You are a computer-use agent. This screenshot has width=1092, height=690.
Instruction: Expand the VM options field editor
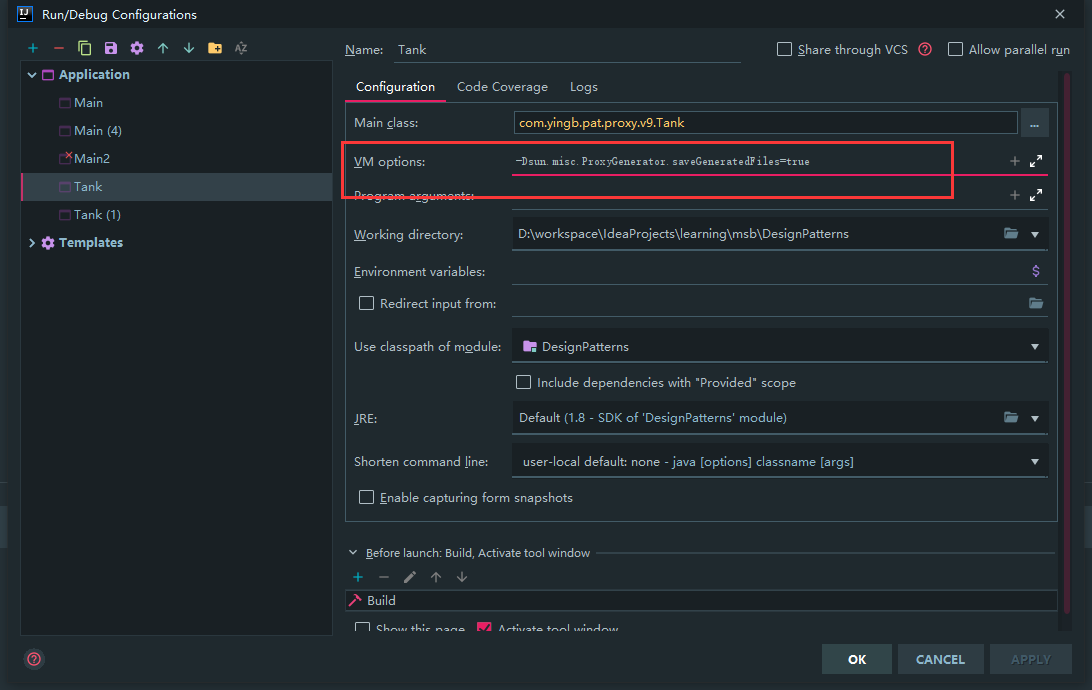(x=1036, y=161)
